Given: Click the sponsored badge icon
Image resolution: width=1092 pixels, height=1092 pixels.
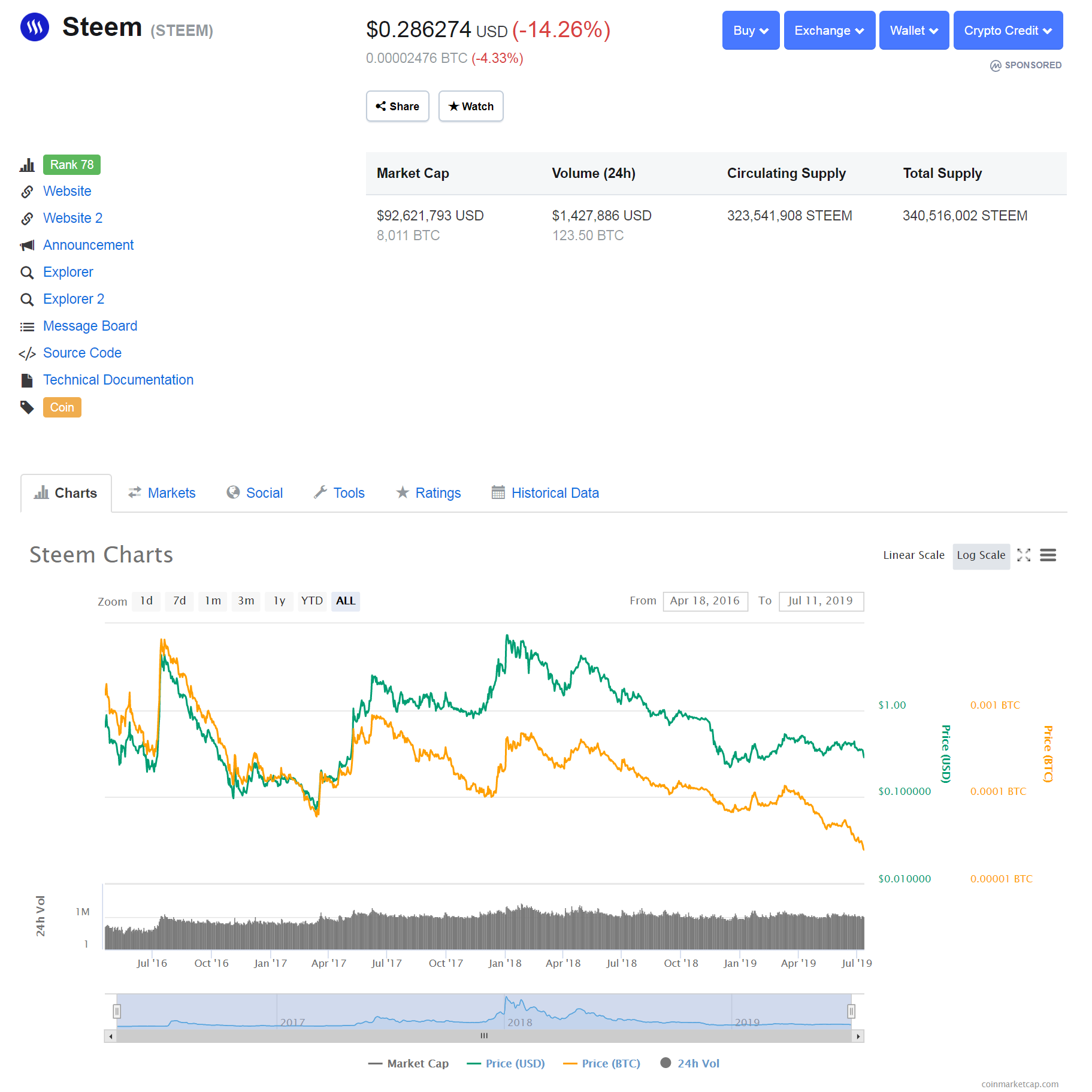Looking at the screenshot, I should 996,65.
